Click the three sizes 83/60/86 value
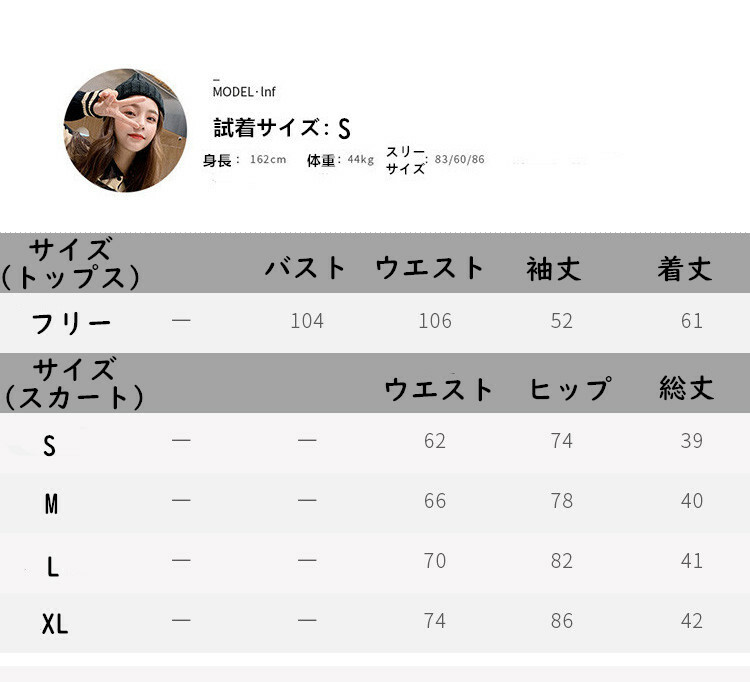This screenshot has width=750, height=682. pos(459,159)
